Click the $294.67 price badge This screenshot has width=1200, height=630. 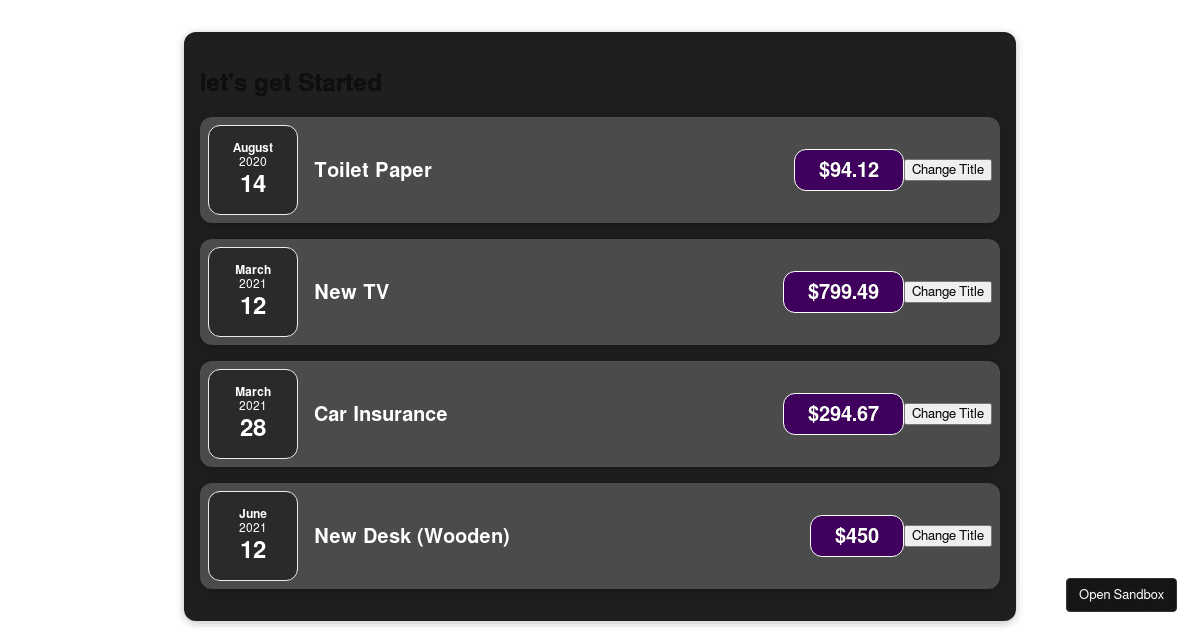coord(843,414)
